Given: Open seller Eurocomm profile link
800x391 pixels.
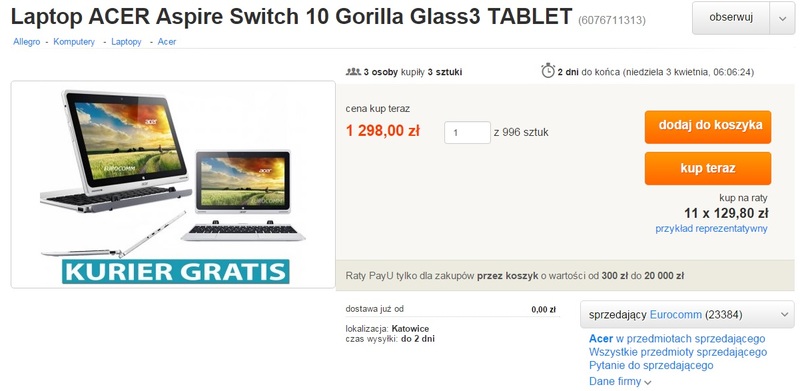Looking at the screenshot, I should click(676, 314).
